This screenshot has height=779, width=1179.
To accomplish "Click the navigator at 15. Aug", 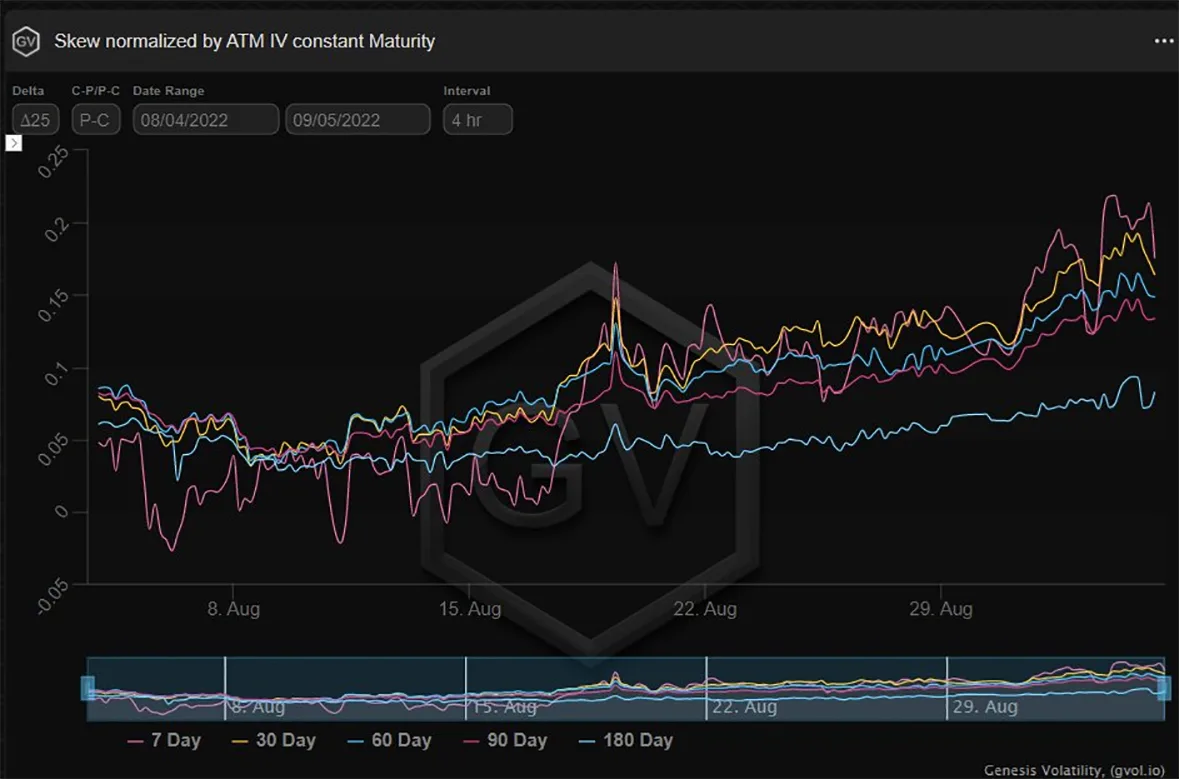I will (504, 707).
